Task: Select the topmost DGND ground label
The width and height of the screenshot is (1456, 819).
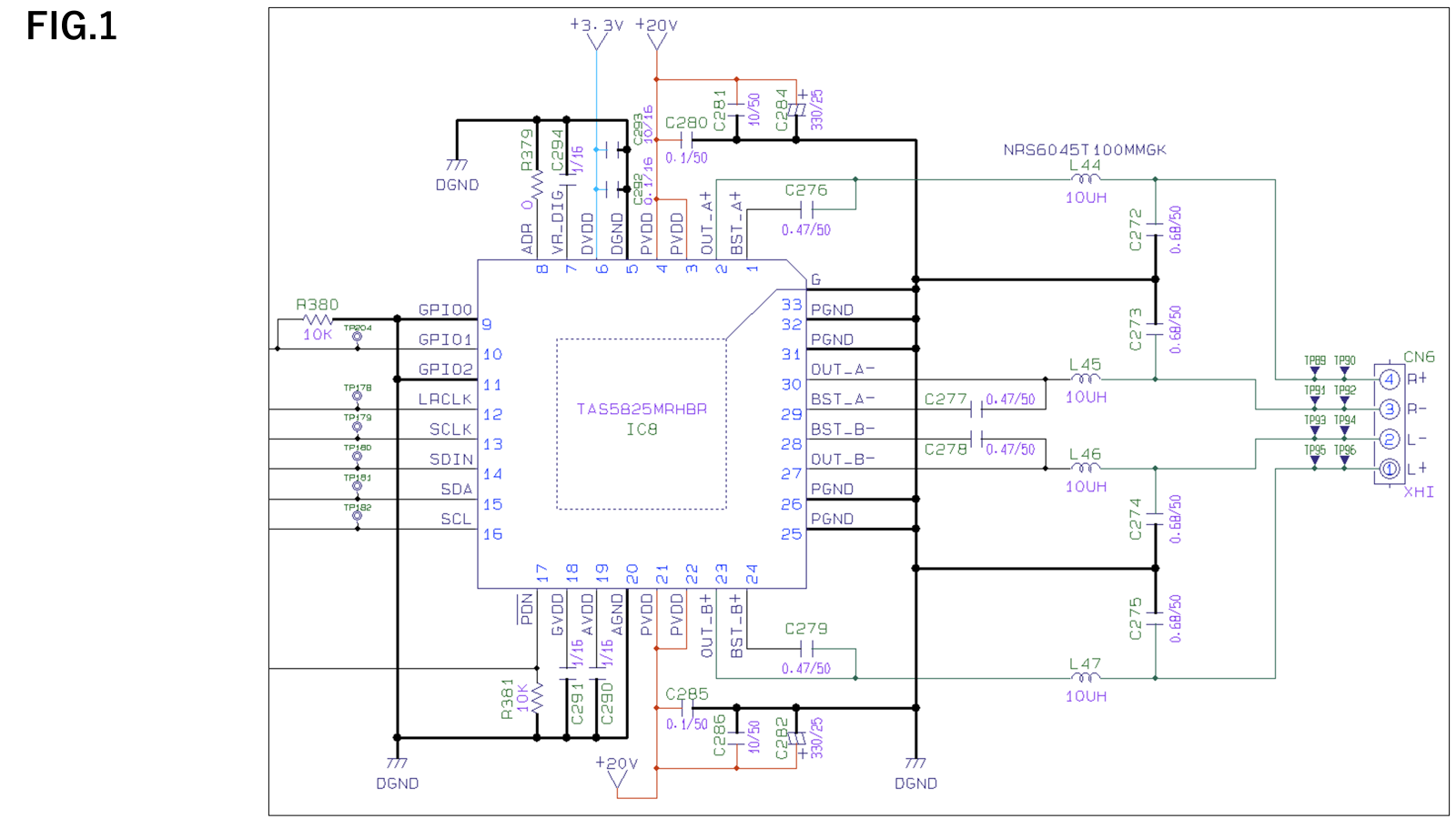Action: [457, 185]
